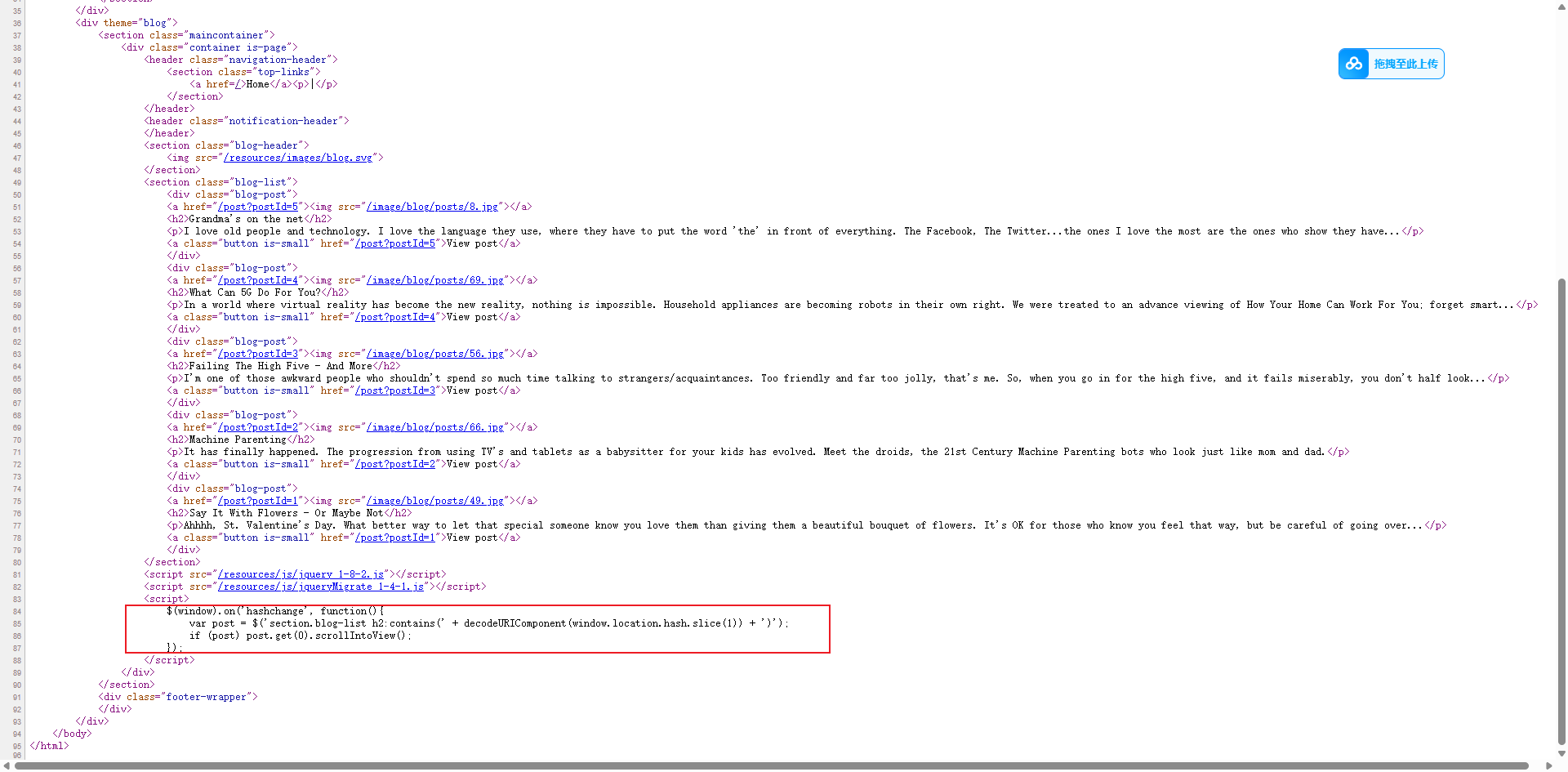Click line number 51 in the gutter
1568x772 pixels.
tap(17, 208)
